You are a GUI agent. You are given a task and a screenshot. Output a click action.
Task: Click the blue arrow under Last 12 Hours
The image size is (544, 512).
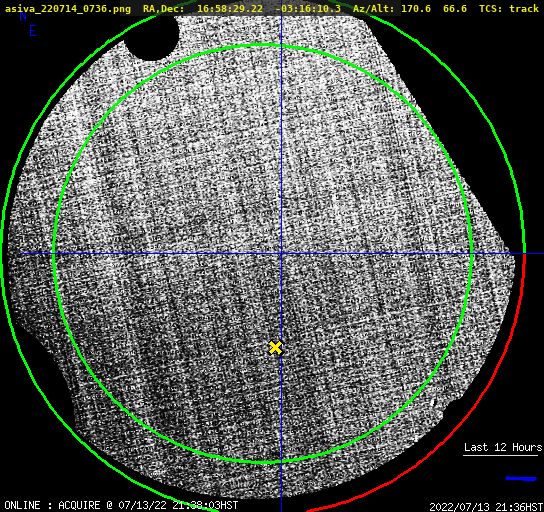[521, 479]
